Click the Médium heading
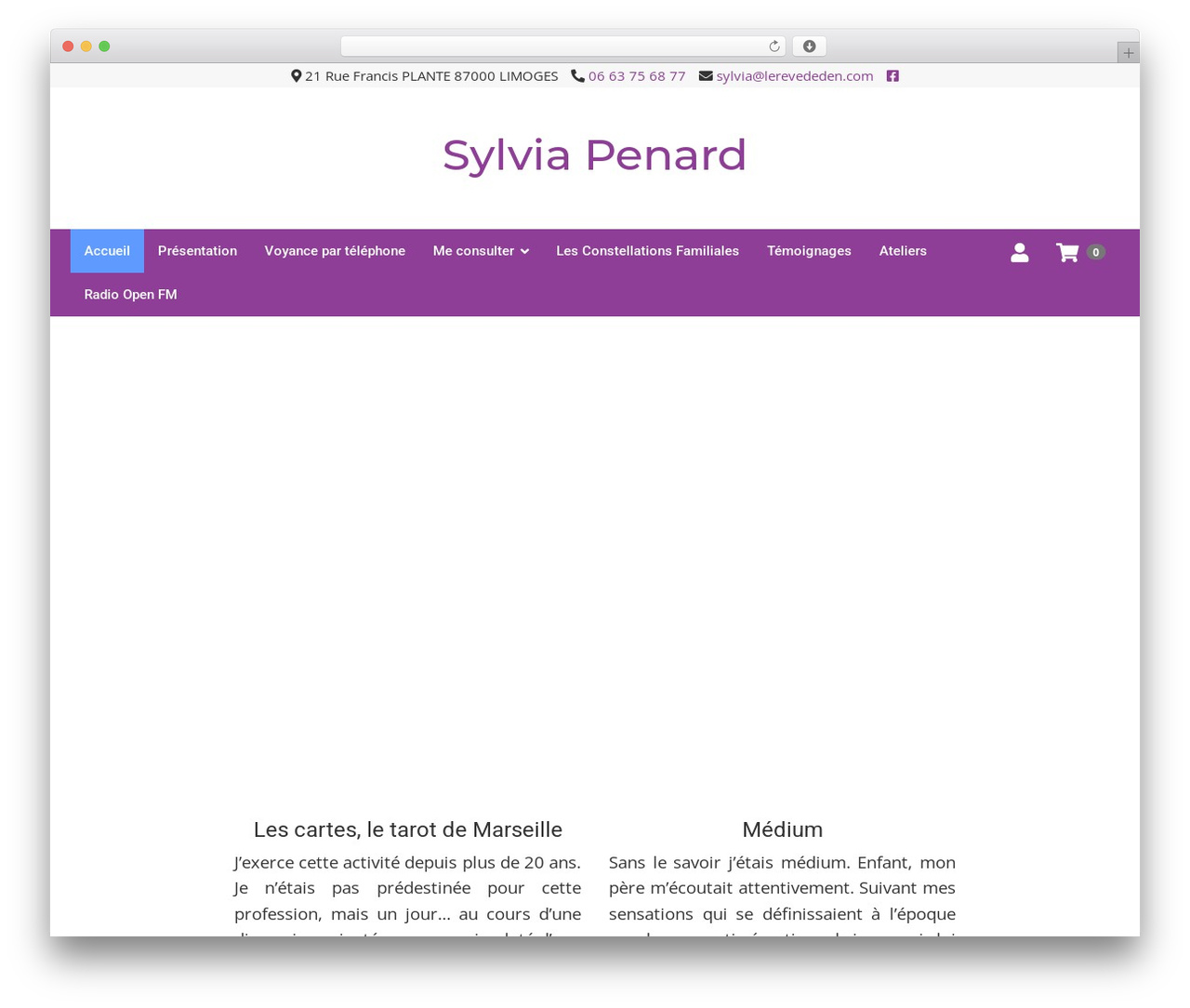 tap(783, 829)
